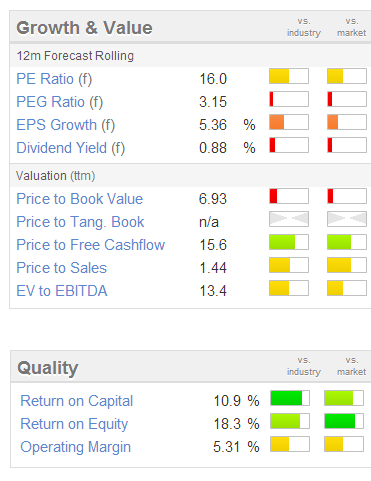Open the Operating Margin link
The image size is (371, 481).
coord(76,447)
